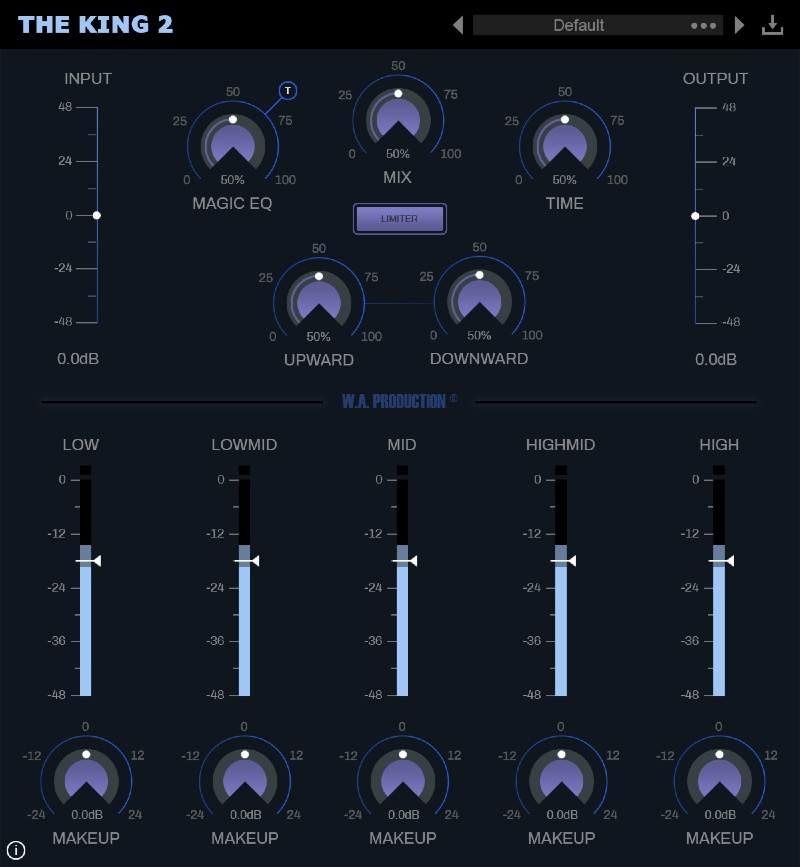Click the info icon at bottom left
Viewport: 800px width, 867px height.
15,848
